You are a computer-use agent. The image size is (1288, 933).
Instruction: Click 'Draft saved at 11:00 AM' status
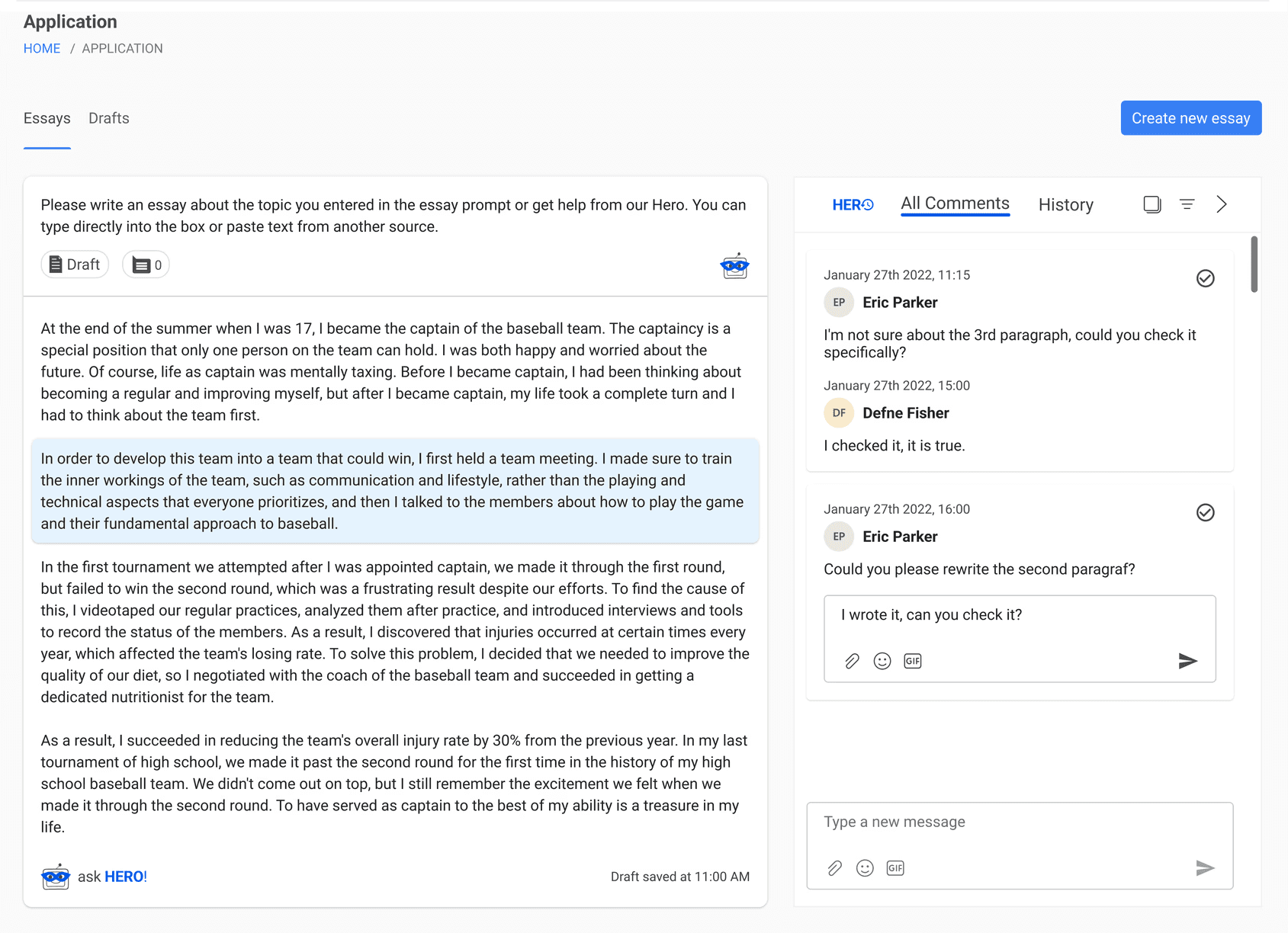click(680, 877)
